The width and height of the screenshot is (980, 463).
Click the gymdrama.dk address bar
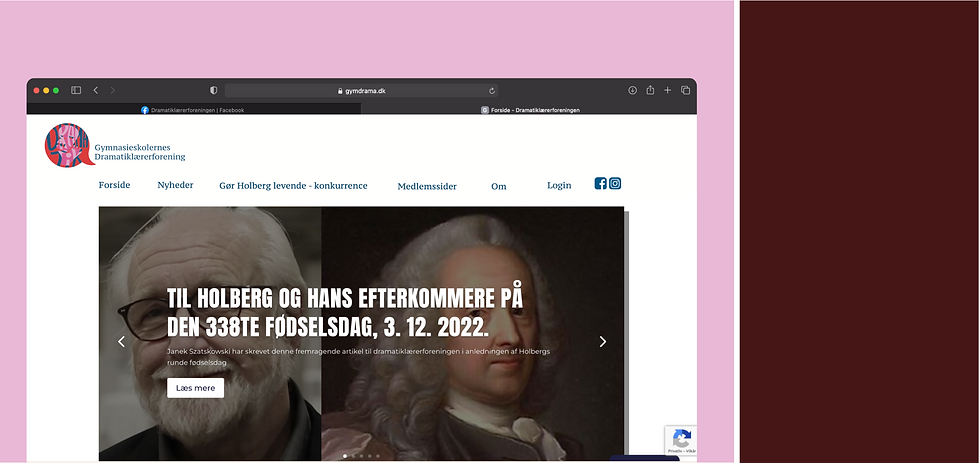[361, 91]
